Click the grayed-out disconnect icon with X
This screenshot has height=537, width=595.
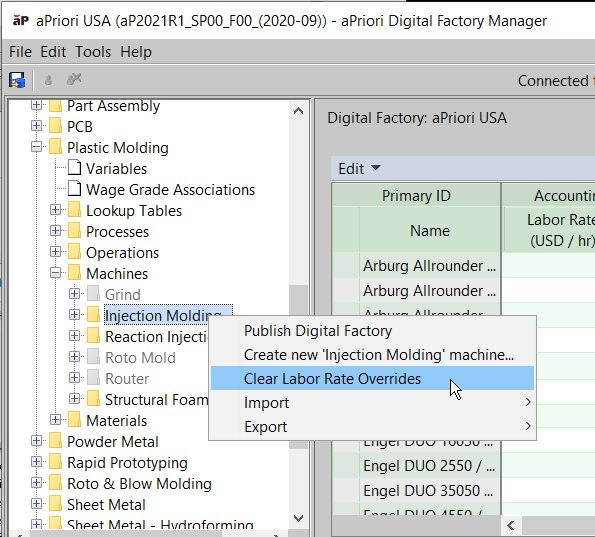74,79
